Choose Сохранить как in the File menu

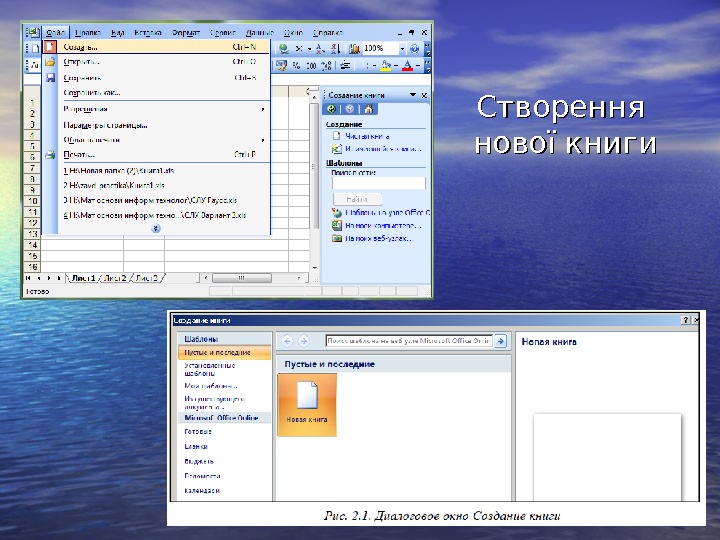(156, 92)
